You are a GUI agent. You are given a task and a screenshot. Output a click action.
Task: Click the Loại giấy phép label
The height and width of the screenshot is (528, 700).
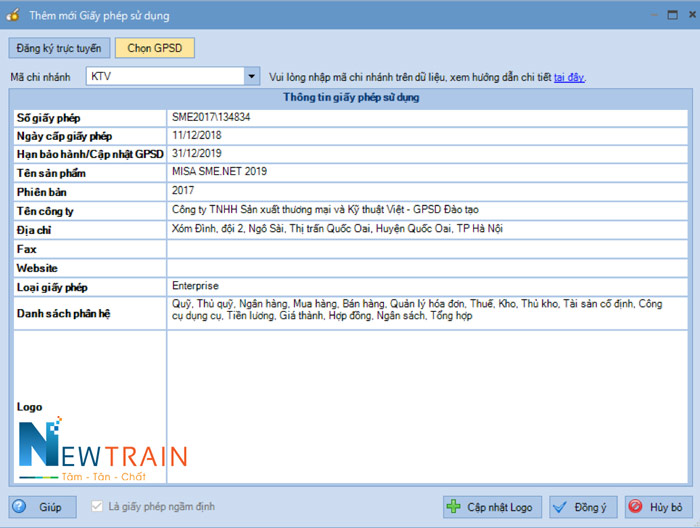[52, 287]
